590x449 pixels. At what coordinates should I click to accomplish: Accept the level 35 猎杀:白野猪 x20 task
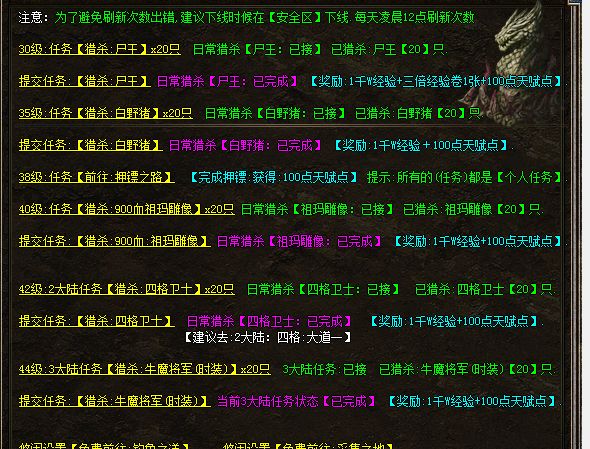click(x=106, y=113)
